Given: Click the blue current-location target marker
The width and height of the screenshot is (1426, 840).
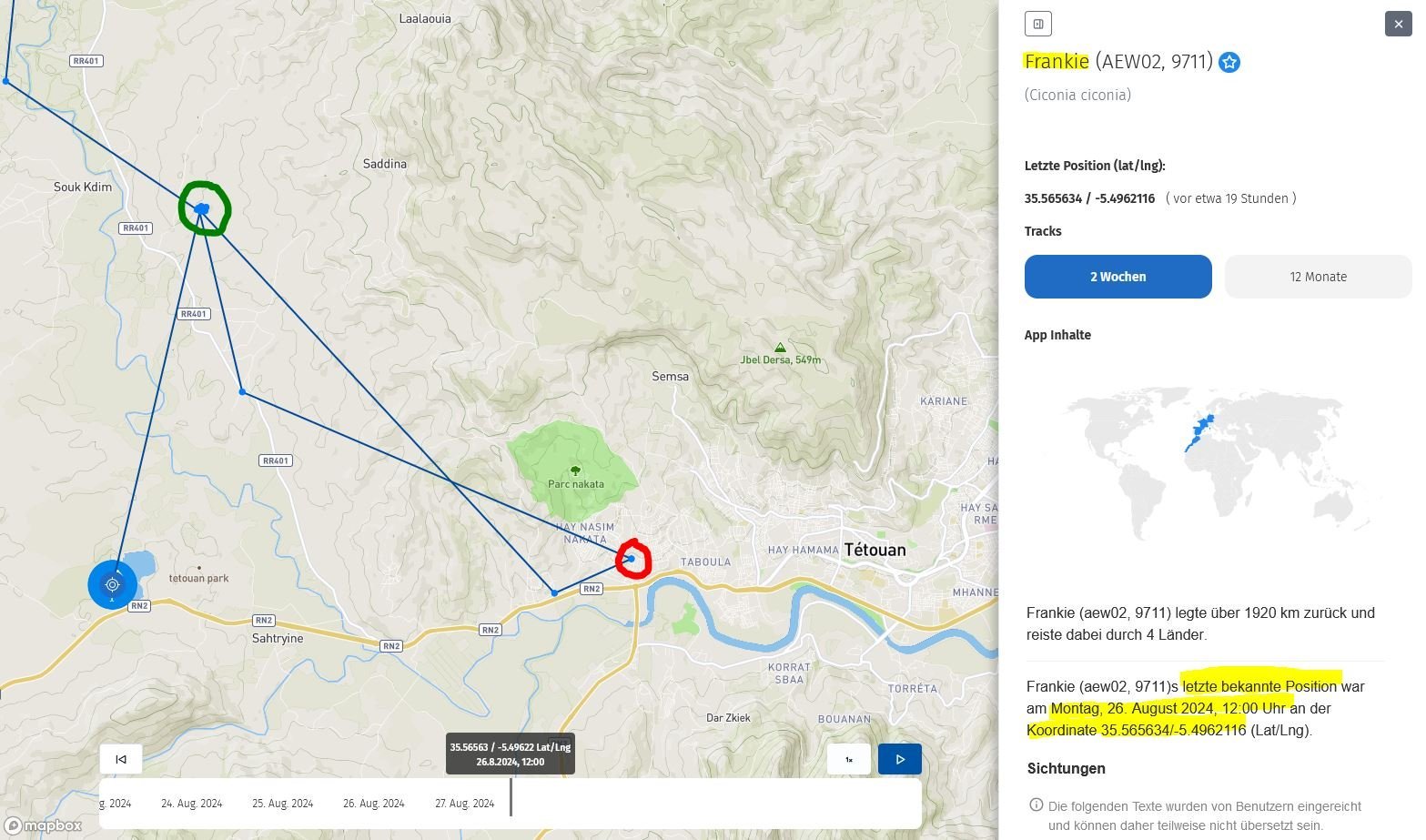Looking at the screenshot, I should 112,584.
